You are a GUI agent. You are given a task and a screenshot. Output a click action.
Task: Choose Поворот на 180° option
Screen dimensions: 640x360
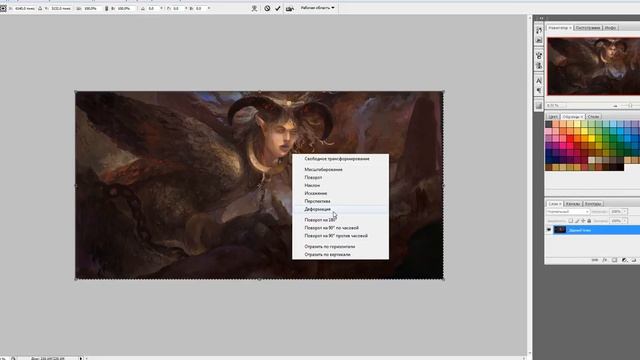click(320, 220)
